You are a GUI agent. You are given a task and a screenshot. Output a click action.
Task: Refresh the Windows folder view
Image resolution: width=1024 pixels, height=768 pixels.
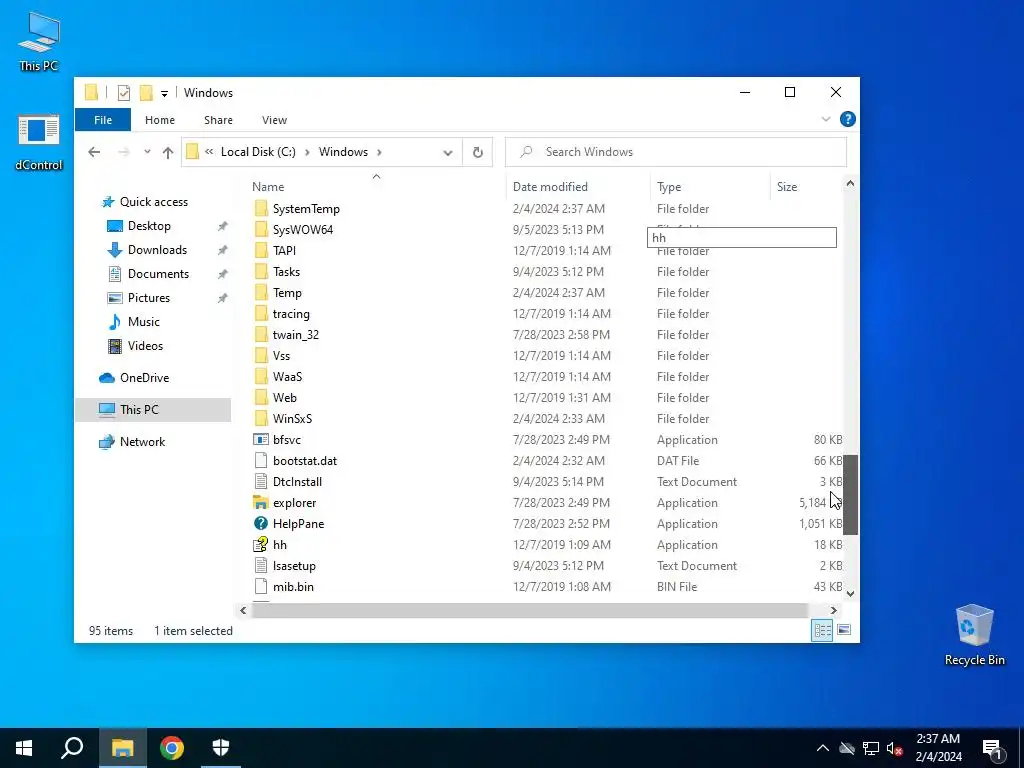pos(477,152)
